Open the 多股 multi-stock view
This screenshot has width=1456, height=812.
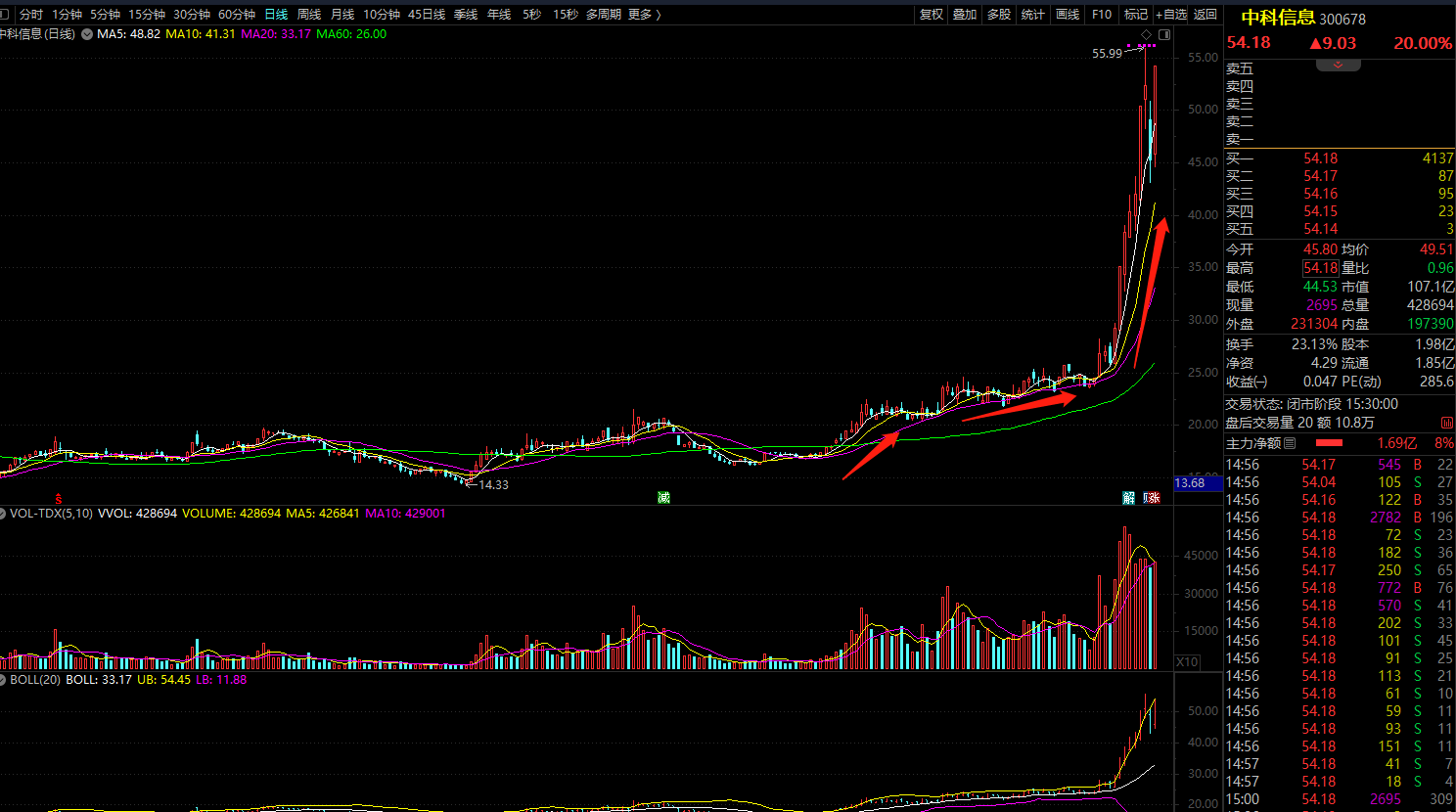click(x=999, y=14)
